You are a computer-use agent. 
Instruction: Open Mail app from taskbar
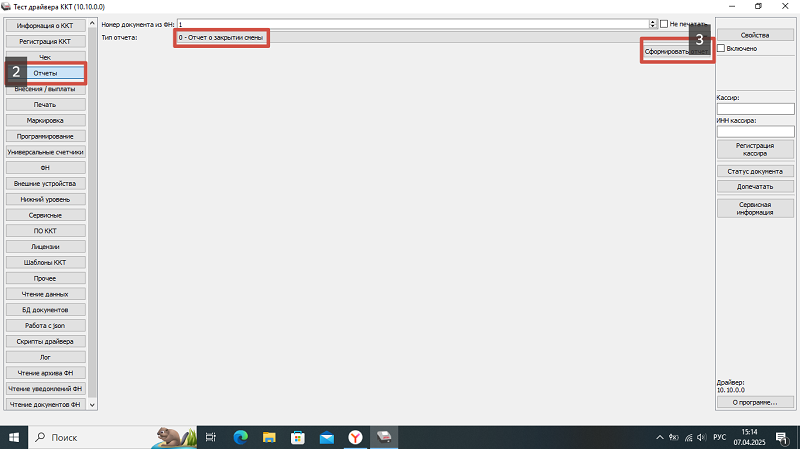(x=327, y=437)
